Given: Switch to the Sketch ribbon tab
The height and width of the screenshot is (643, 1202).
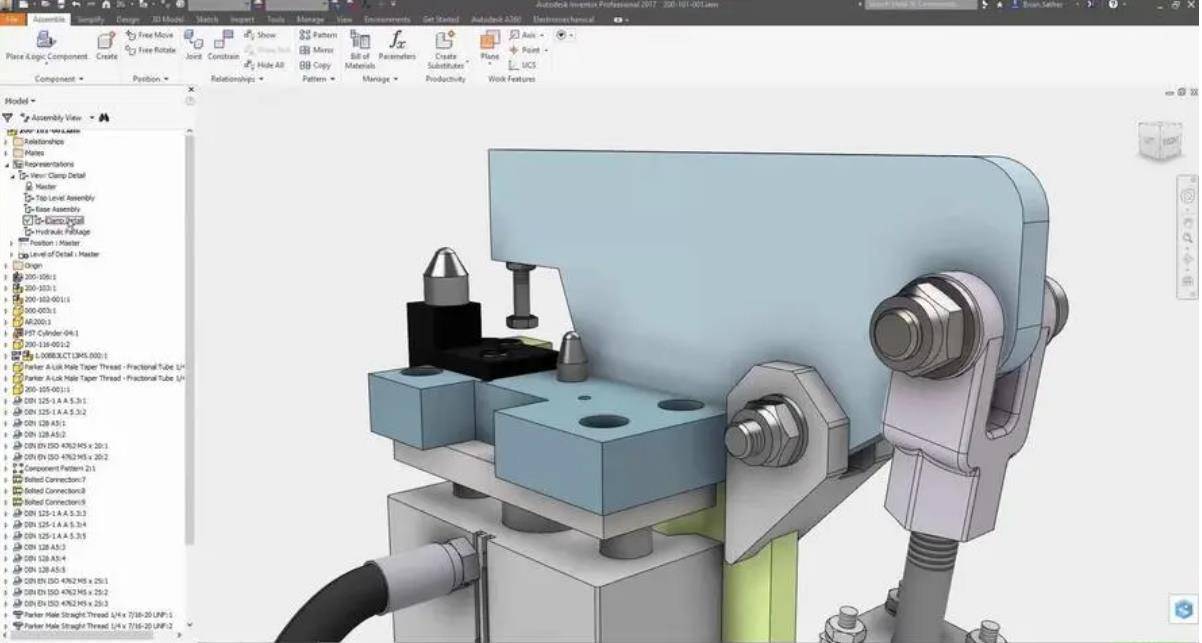Looking at the screenshot, I should coord(206,17).
